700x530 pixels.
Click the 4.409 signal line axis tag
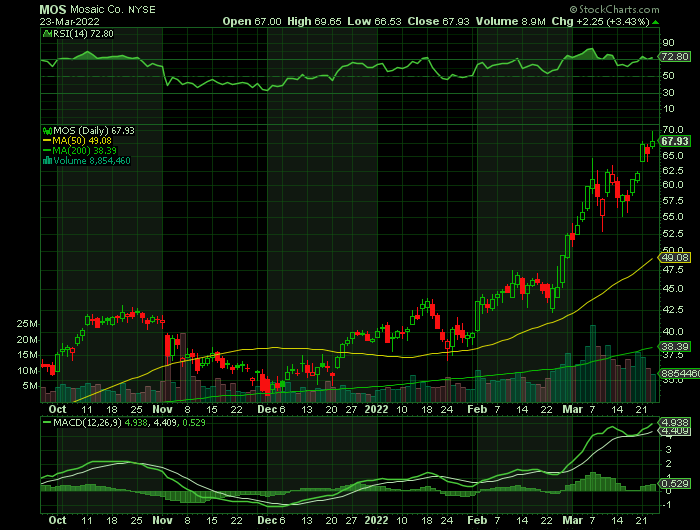click(675, 431)
